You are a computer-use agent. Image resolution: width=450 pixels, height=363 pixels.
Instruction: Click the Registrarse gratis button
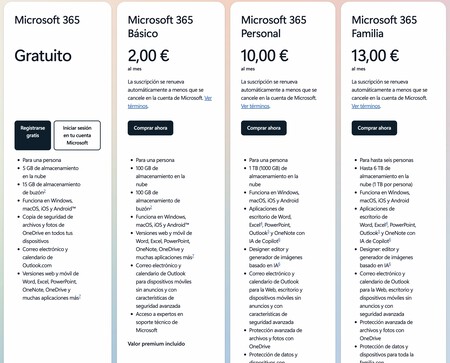tap(33, 135)
